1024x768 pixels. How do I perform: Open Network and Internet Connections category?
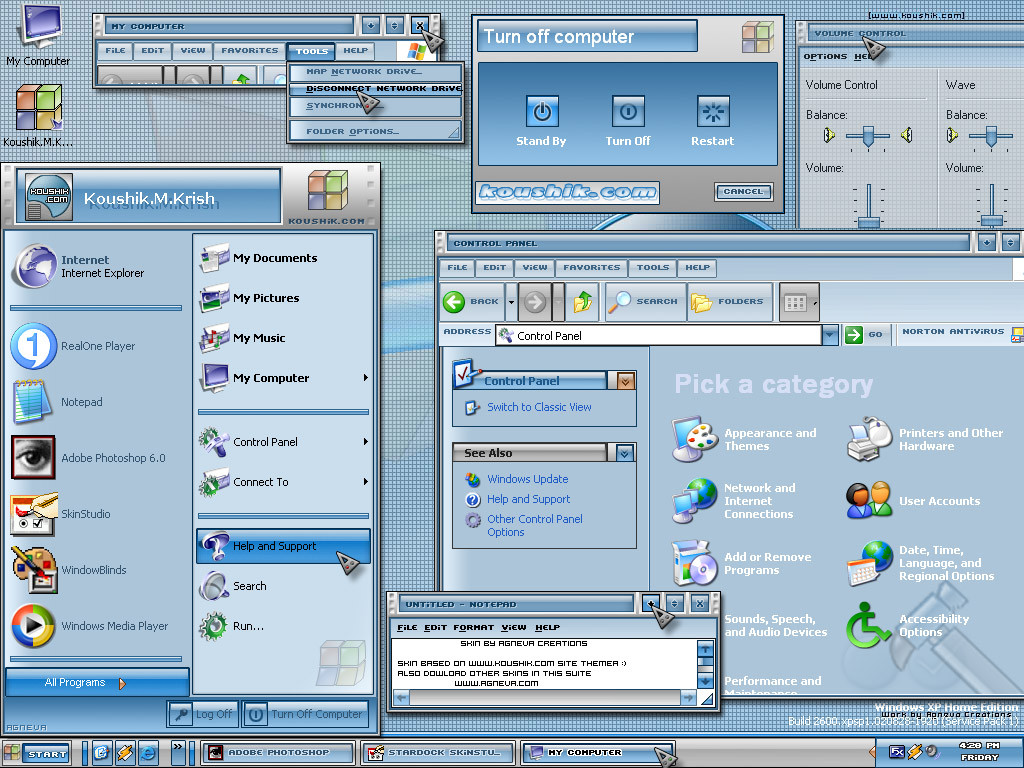point(734,501)
